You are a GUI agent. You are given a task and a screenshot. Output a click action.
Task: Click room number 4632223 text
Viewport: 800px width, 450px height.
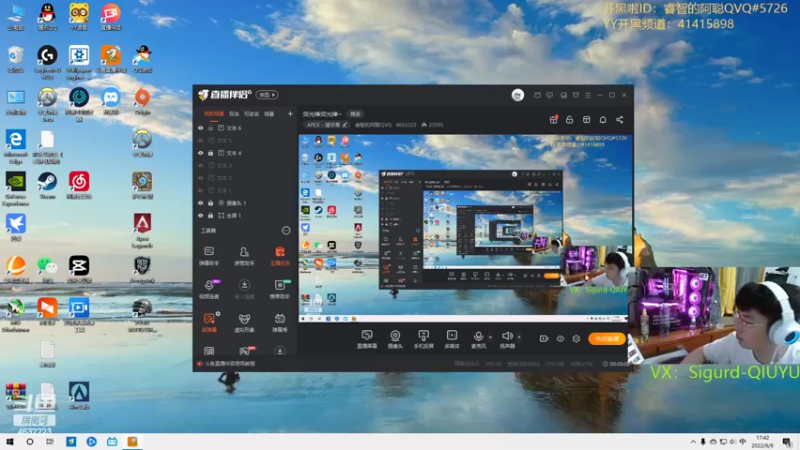tap(406, 125)
